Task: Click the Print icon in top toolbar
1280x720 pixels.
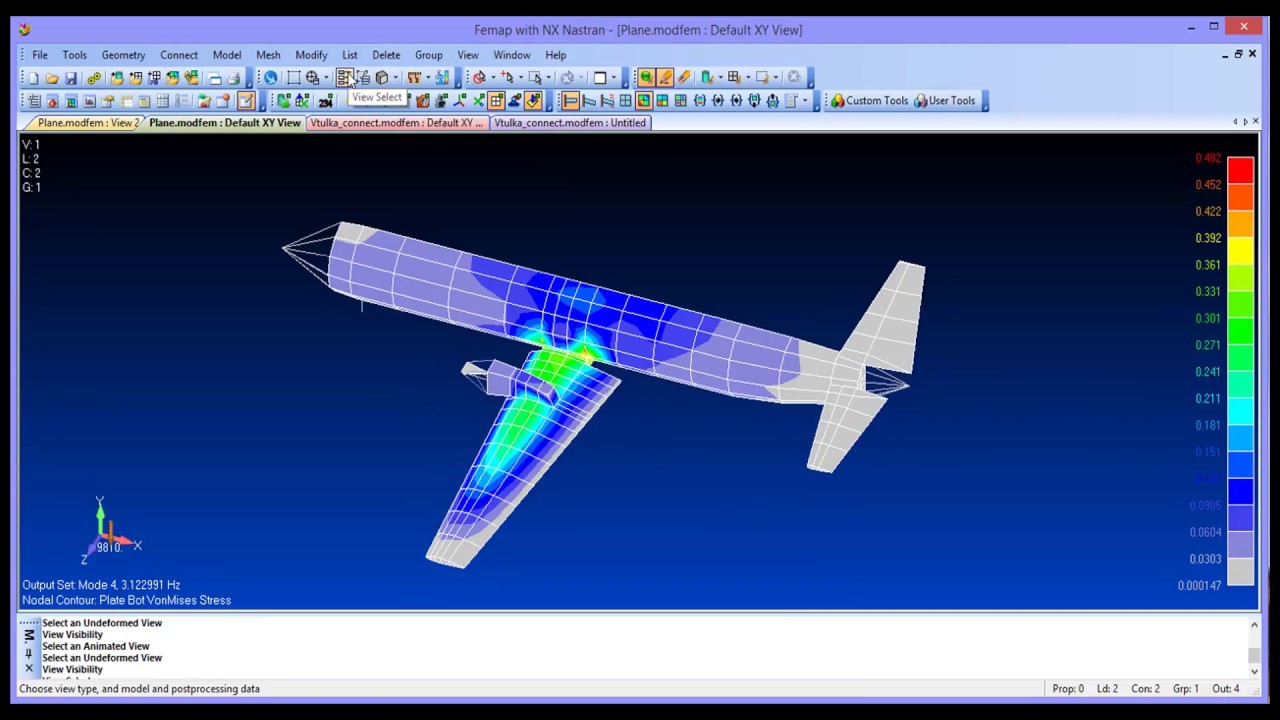Action: point(233,77)
